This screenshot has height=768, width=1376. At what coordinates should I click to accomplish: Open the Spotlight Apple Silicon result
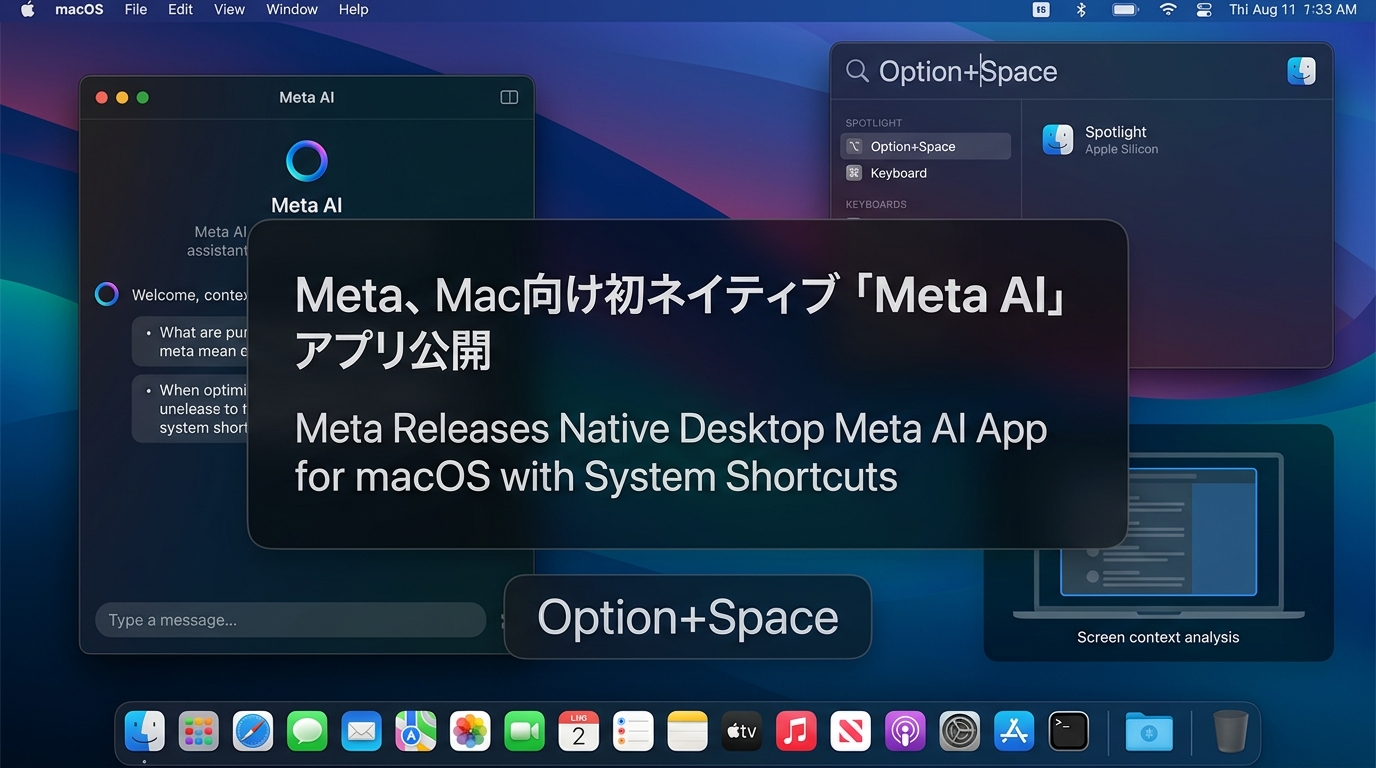[1100, 140]
